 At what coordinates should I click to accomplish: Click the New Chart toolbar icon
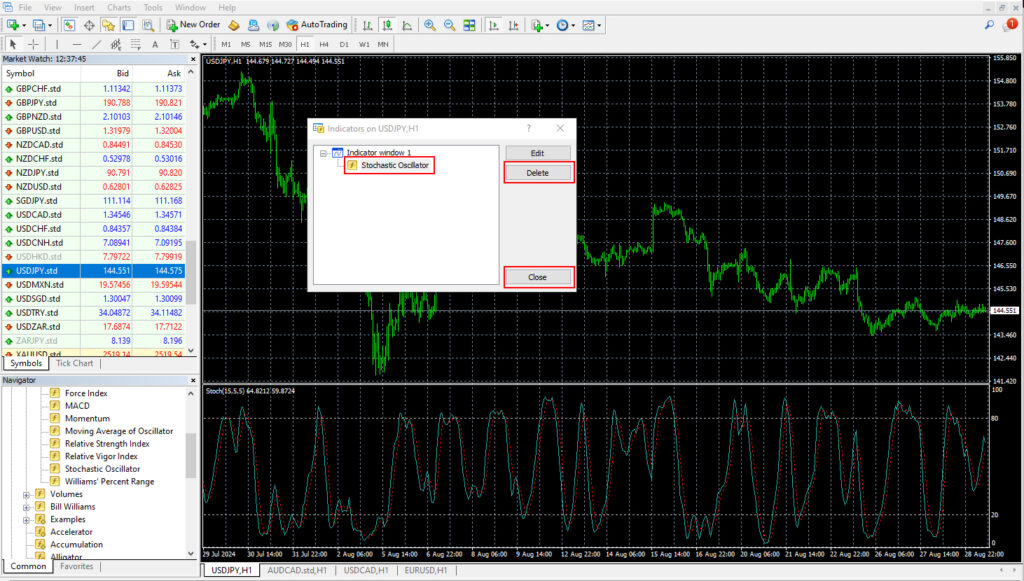(13, 25)
